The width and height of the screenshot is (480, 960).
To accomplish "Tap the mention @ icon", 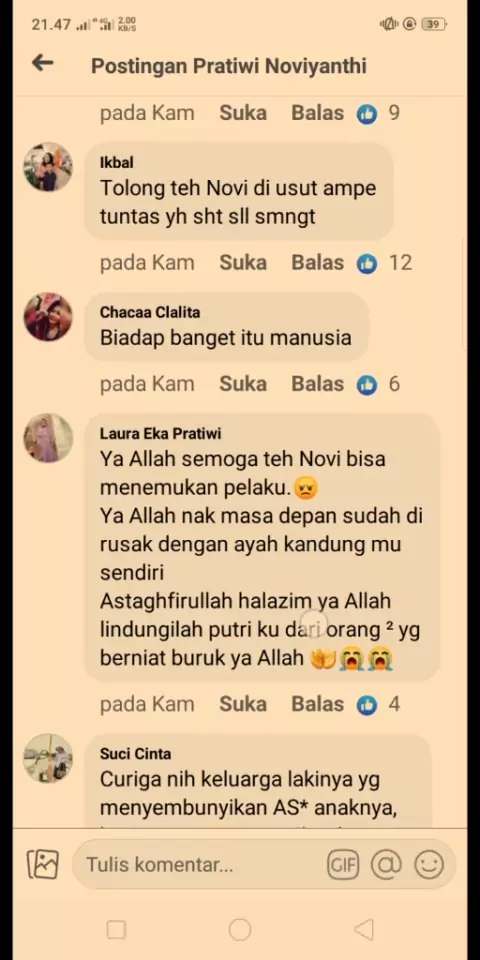I will tap(386, 864).
